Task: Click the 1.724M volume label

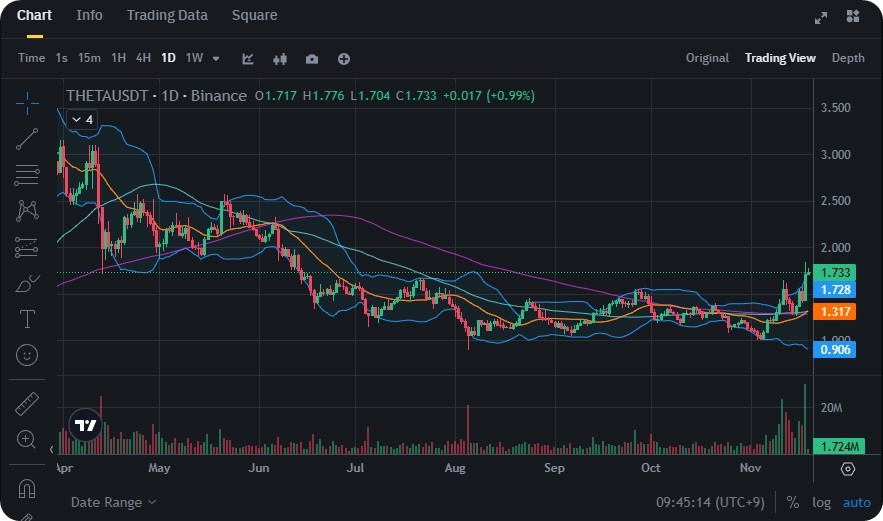Action: (x=839, y=447)
